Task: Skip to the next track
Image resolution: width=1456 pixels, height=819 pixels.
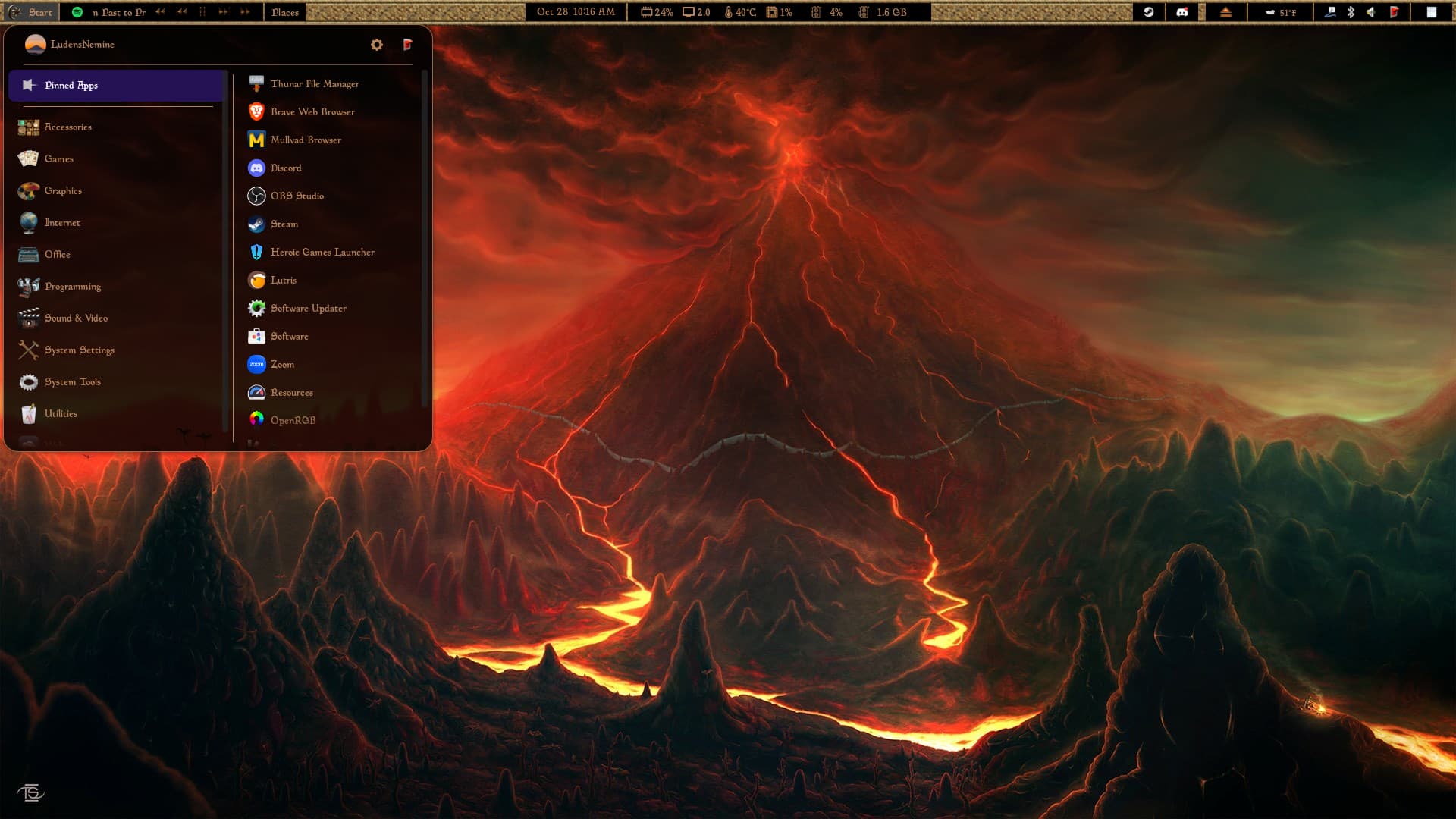Action: pos(224,12)
